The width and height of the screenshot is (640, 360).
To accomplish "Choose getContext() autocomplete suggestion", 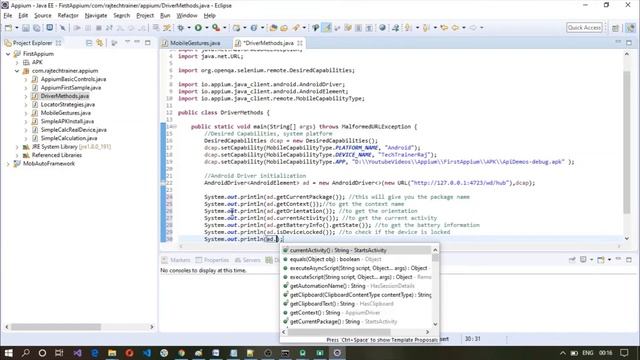I will [356, 313].
